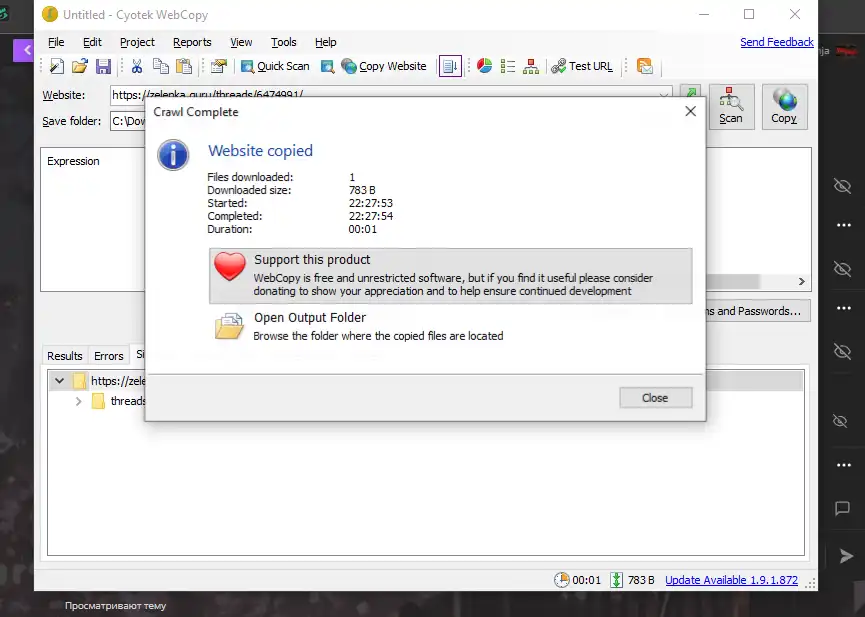Open the Reports menu
865x617 pixels.
point(192,42)
